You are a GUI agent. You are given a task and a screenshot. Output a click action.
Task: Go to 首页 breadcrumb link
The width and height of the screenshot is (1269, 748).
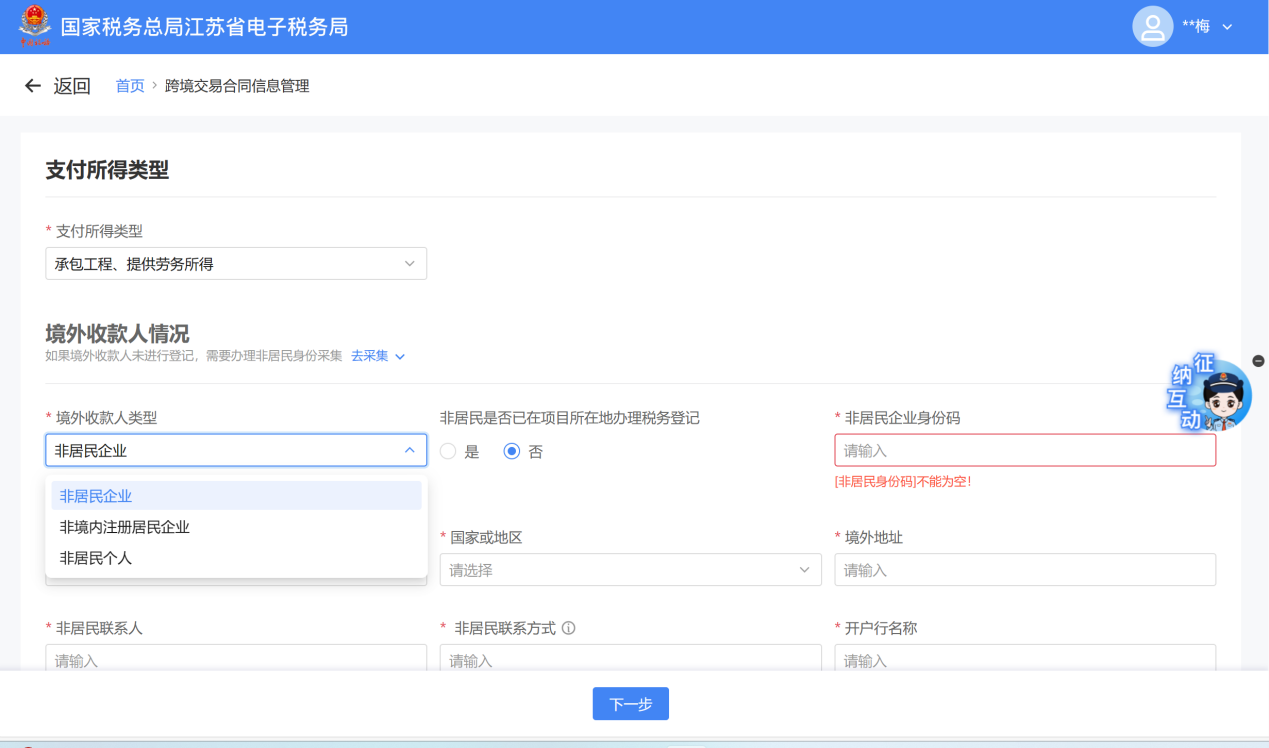click(130, 86)
